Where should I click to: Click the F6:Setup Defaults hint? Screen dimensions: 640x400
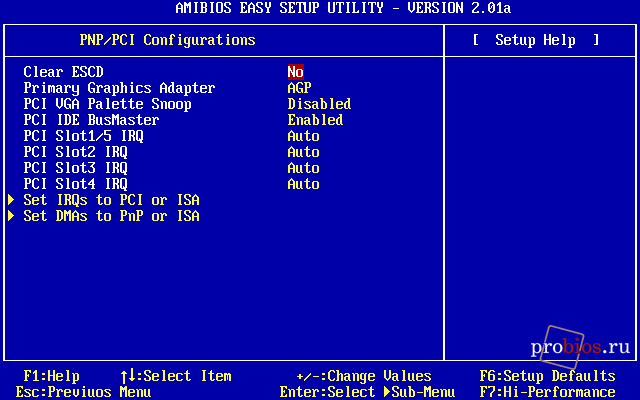(x=547, y=376)
